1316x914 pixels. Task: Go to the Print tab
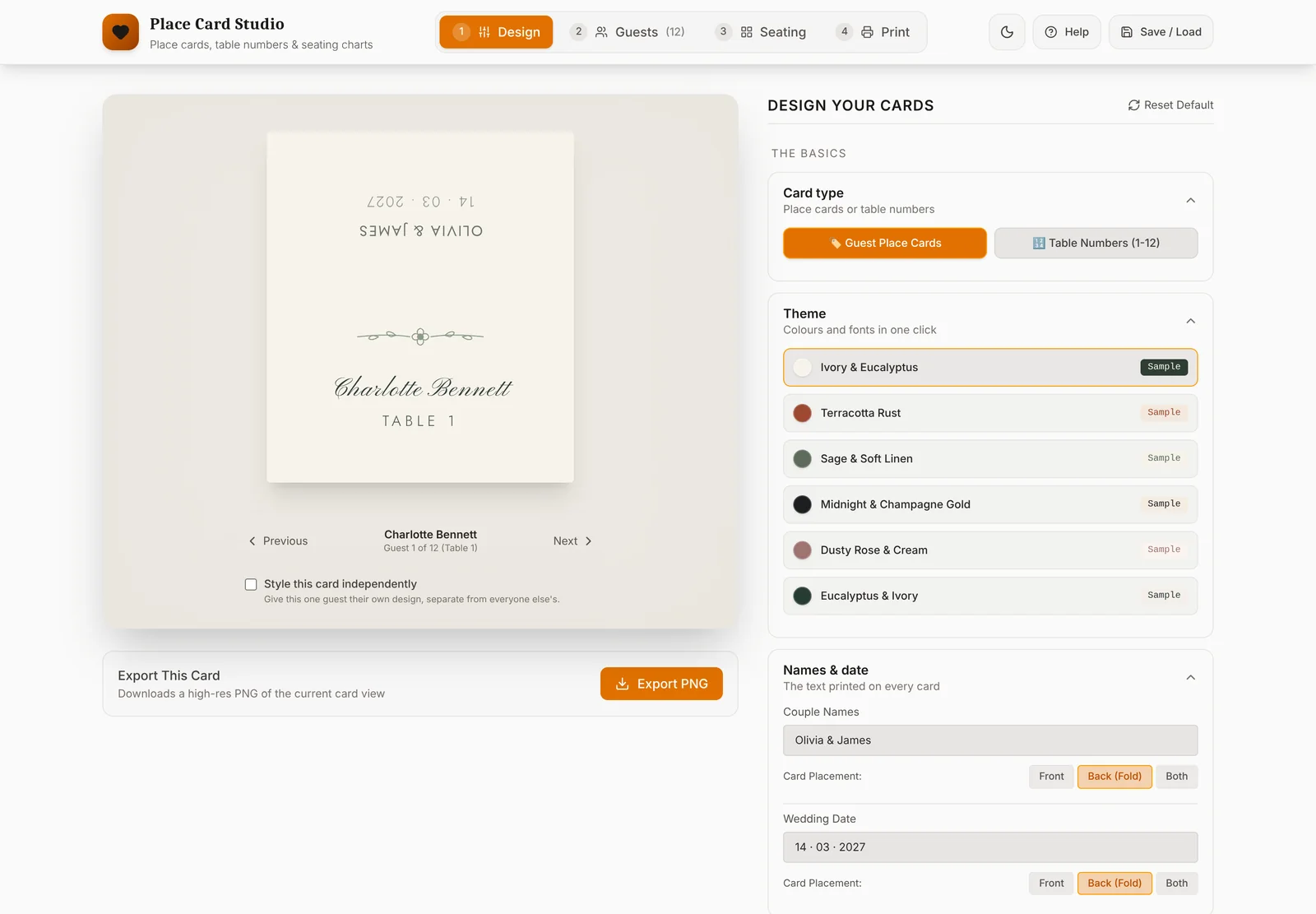(873, 32)
